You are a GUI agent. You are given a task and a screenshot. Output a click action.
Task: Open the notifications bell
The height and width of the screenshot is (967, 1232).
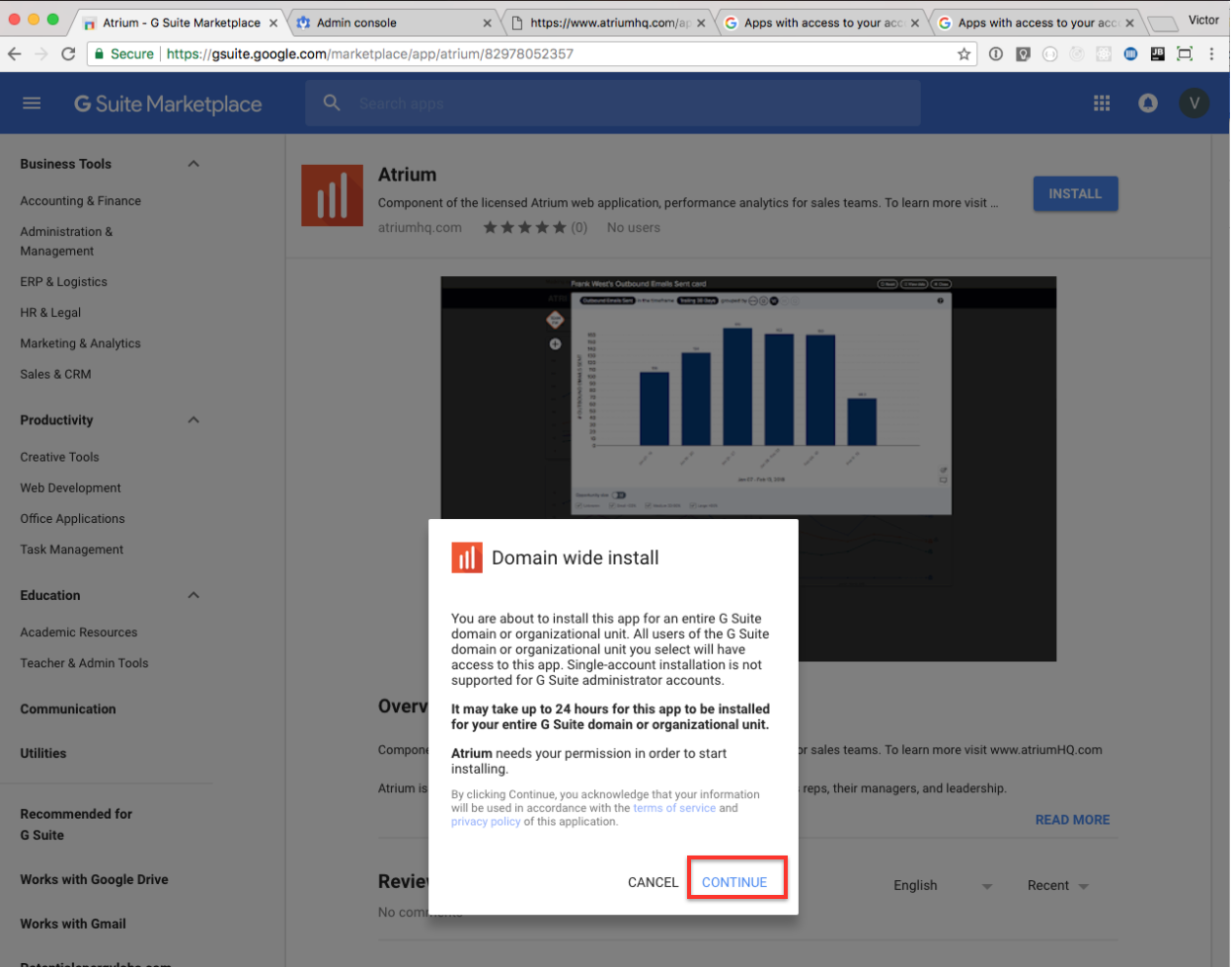point(1148,103)
